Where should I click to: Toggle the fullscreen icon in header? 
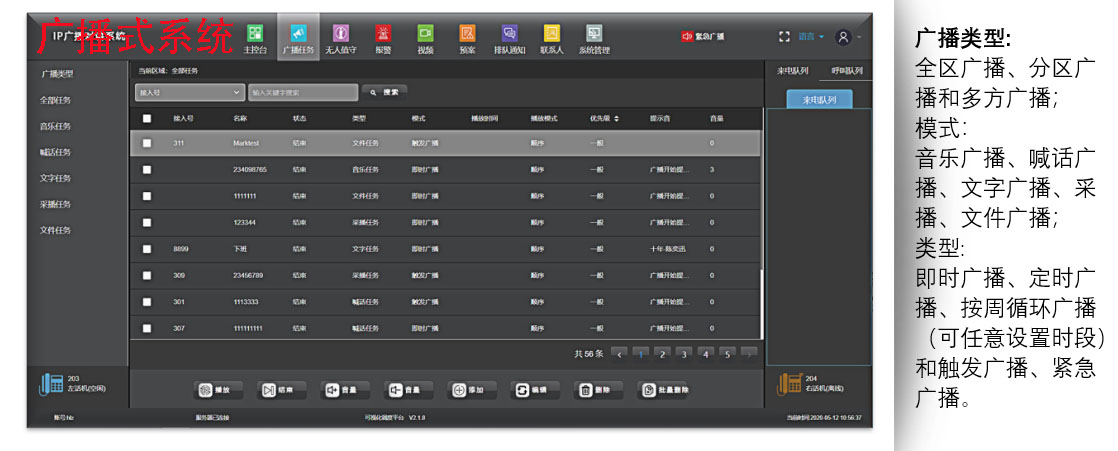point(784,36)
